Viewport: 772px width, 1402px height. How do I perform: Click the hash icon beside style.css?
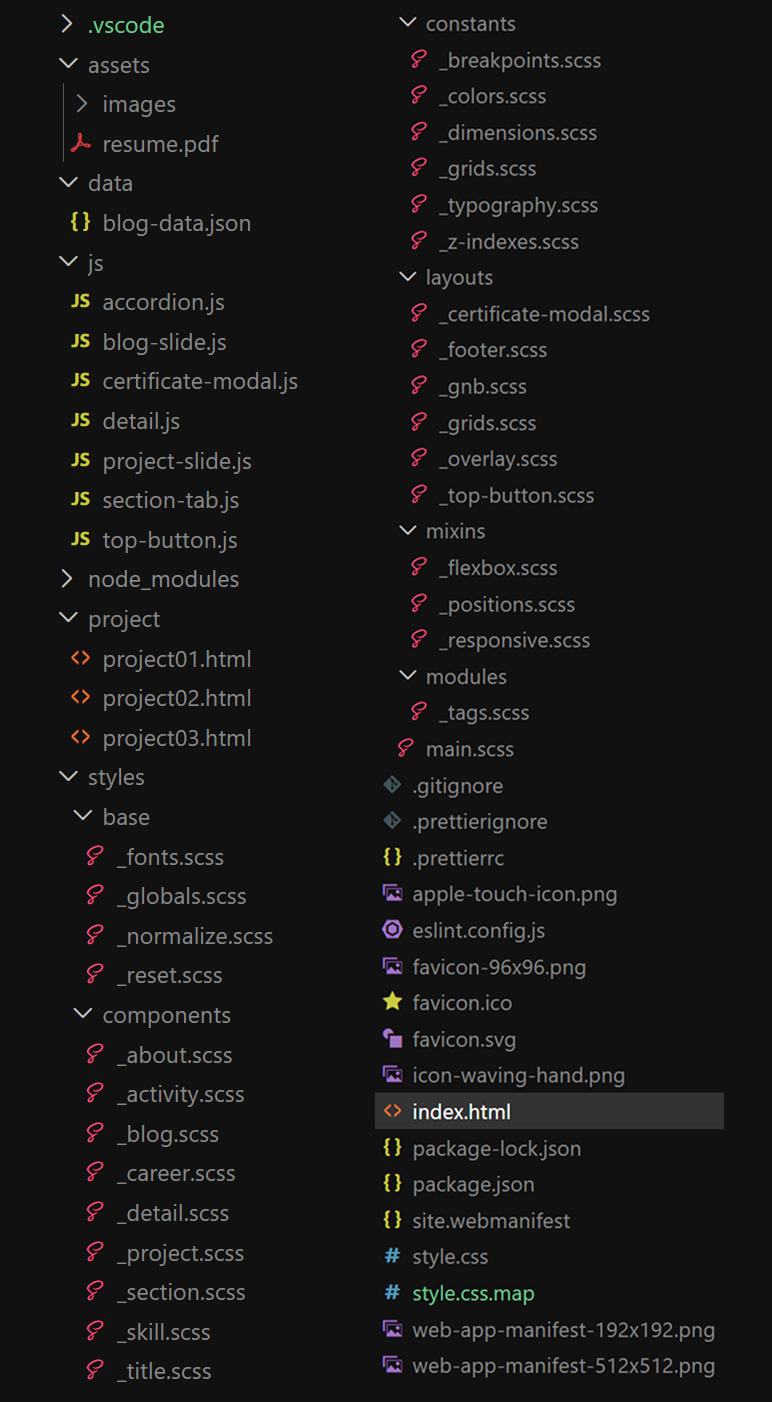pos(393,1256)
